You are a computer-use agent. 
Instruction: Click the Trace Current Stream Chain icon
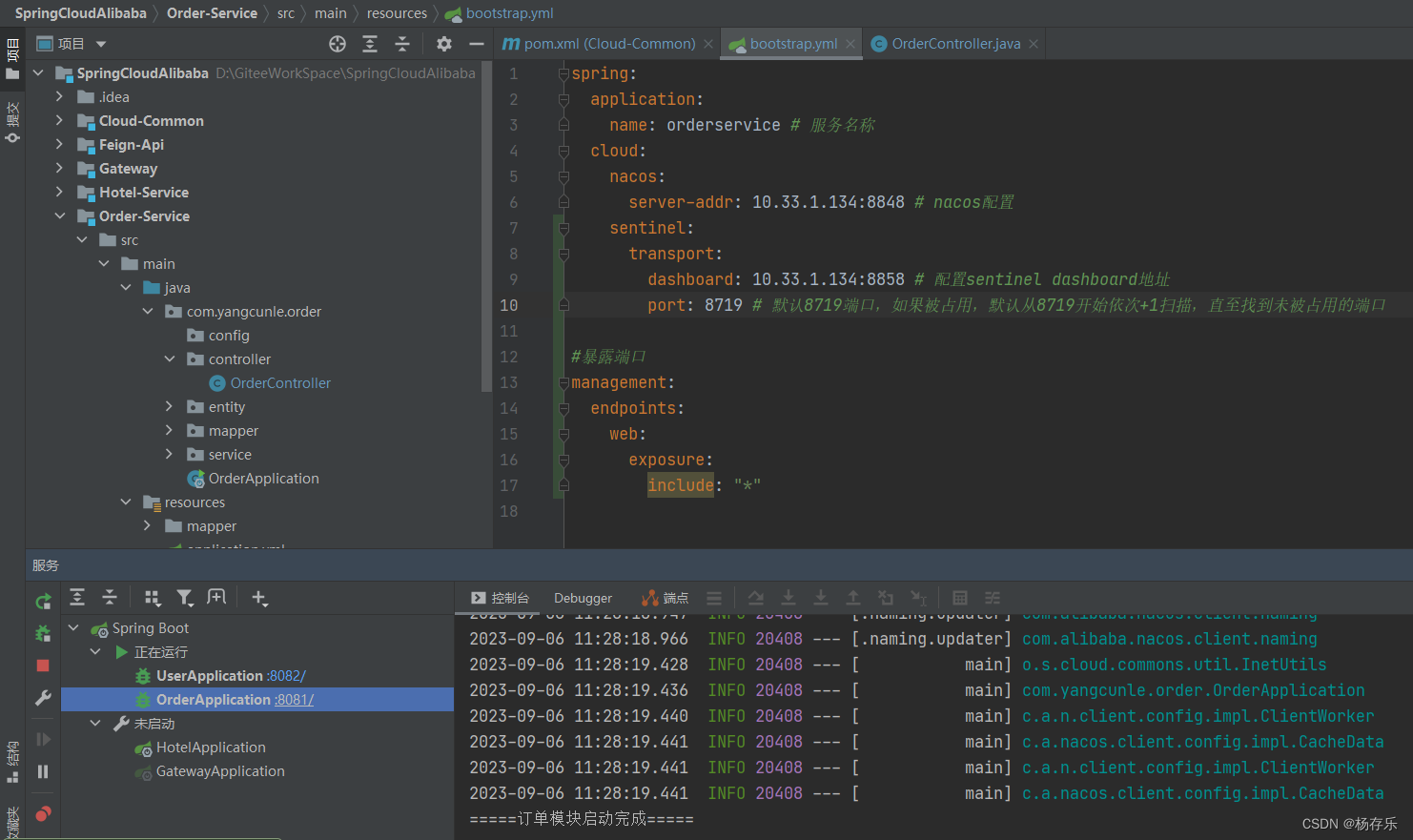[993, 598]
